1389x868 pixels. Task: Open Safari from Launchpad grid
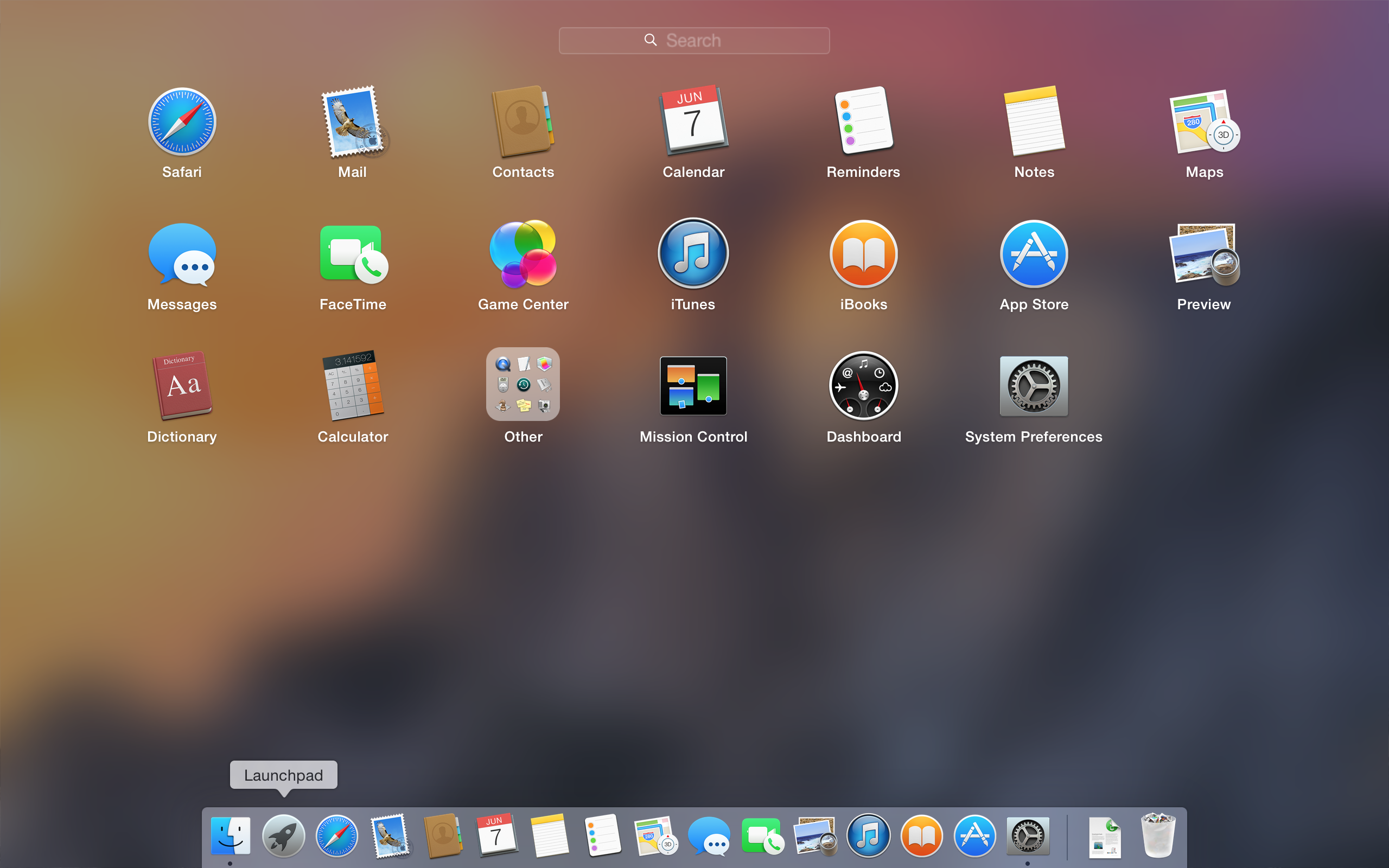[182, 122]
